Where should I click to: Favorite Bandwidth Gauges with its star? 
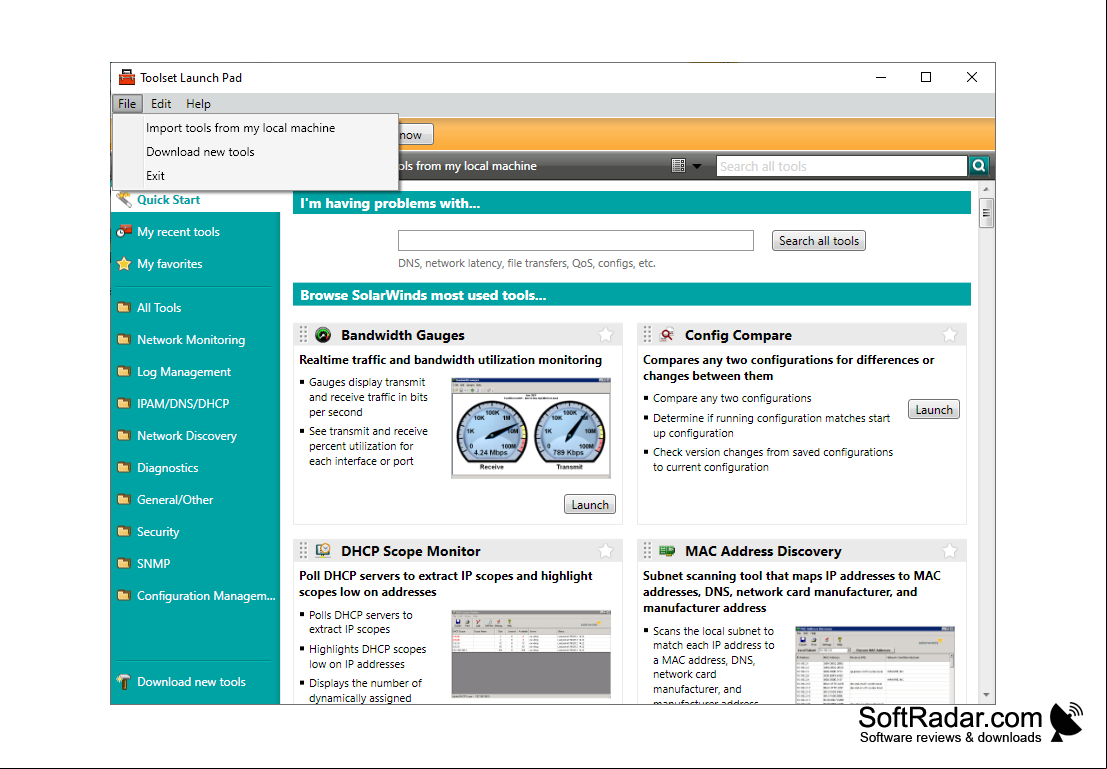click(x=606, y=335)
